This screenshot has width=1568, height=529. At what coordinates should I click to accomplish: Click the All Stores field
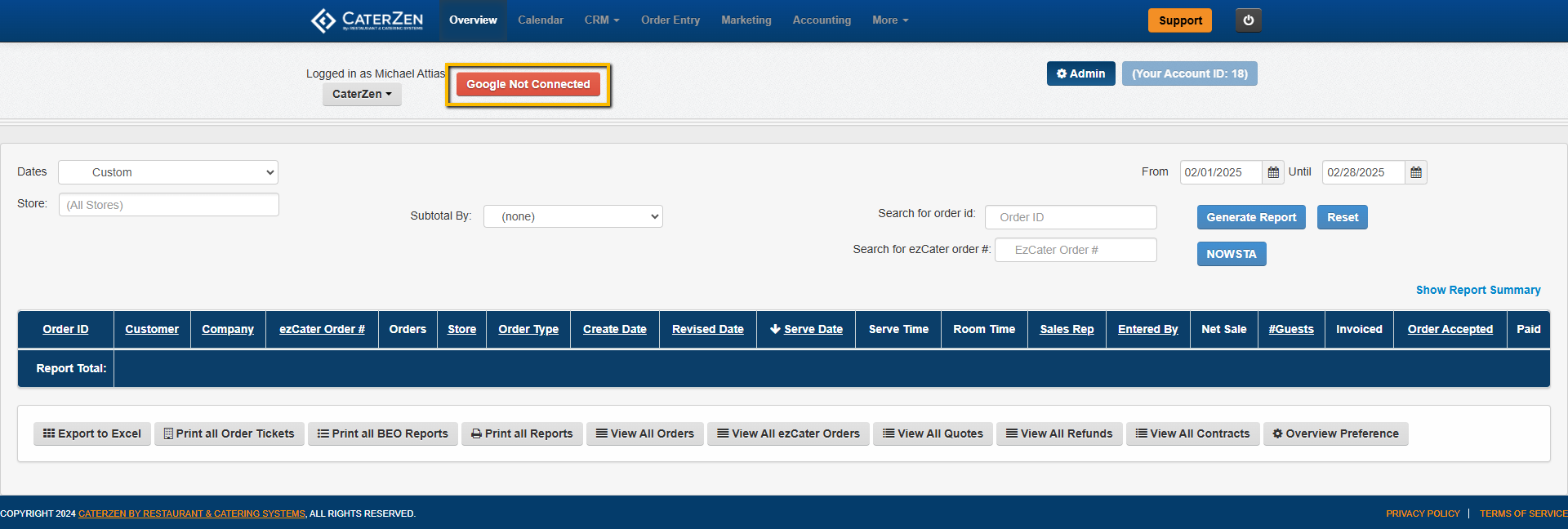(x=169, y=205)
